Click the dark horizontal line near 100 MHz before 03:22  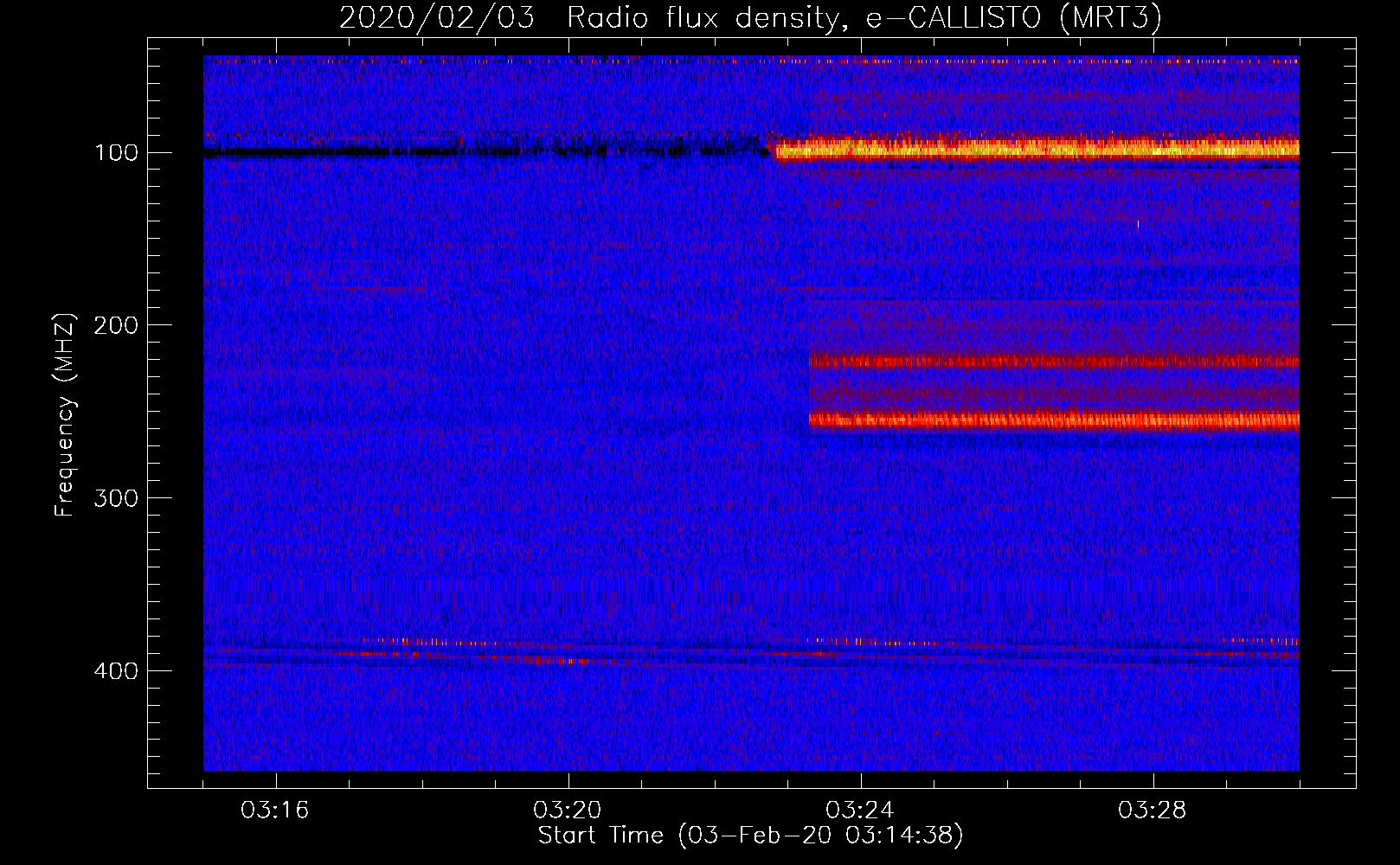click(485, 152)
